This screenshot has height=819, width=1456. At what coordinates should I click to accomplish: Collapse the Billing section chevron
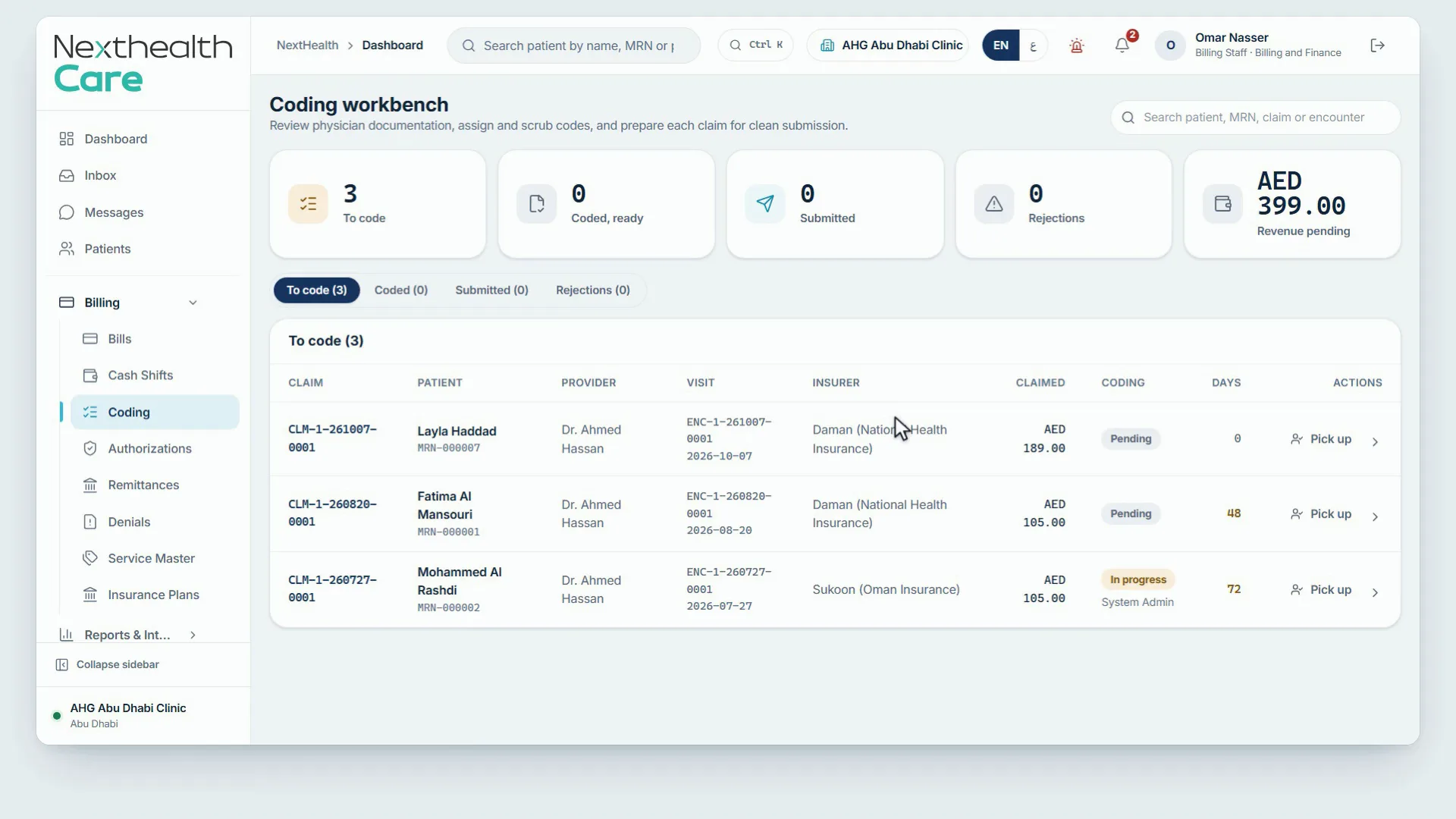[x=193, y=303]
